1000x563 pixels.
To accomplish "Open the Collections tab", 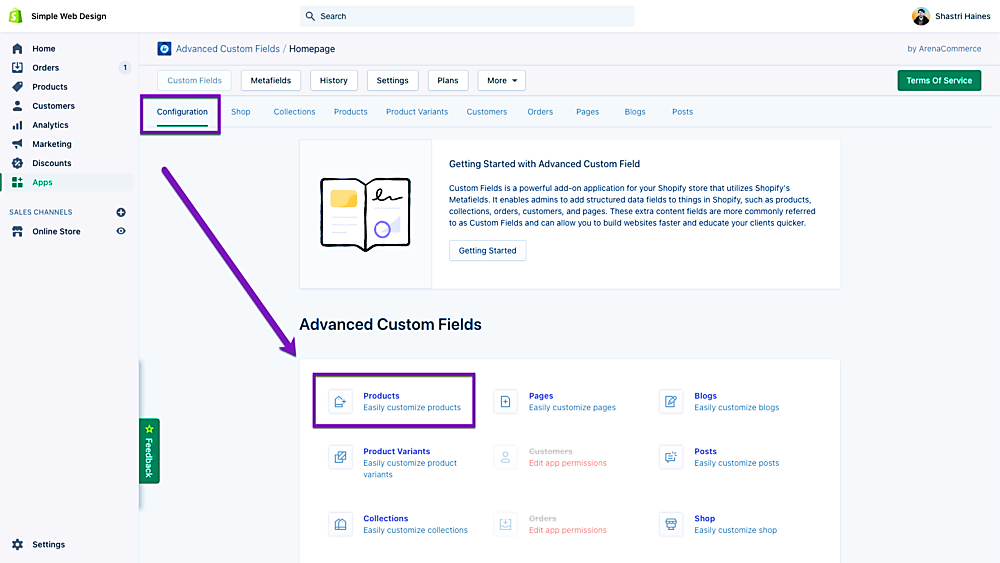I will click(x=295, y=112).
